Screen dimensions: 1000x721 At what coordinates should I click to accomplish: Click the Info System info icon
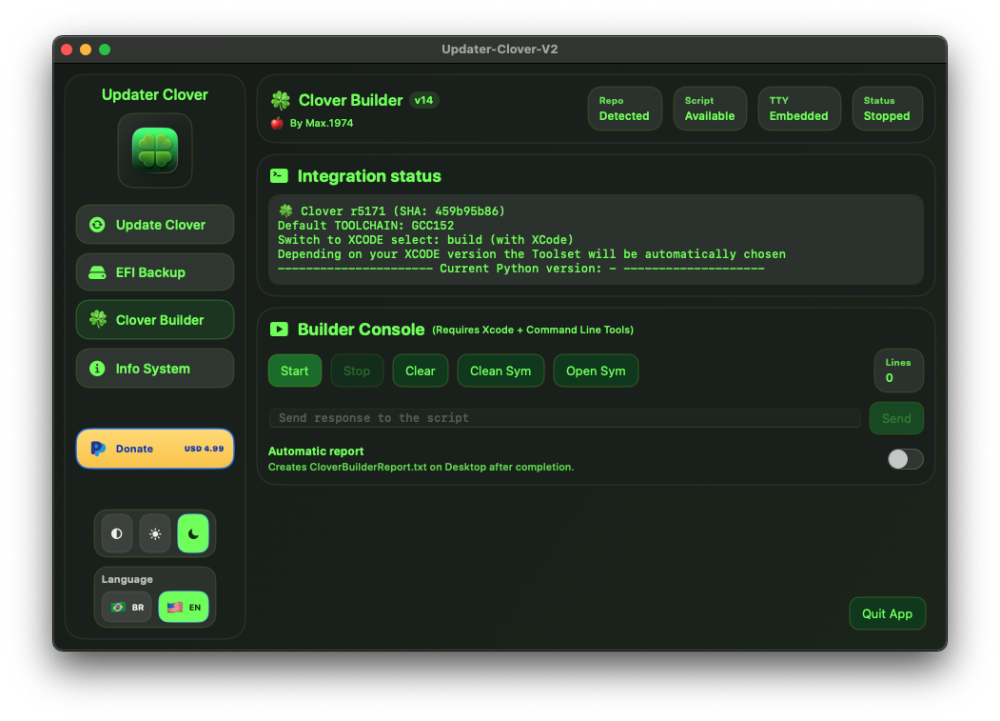click(97, 368)
